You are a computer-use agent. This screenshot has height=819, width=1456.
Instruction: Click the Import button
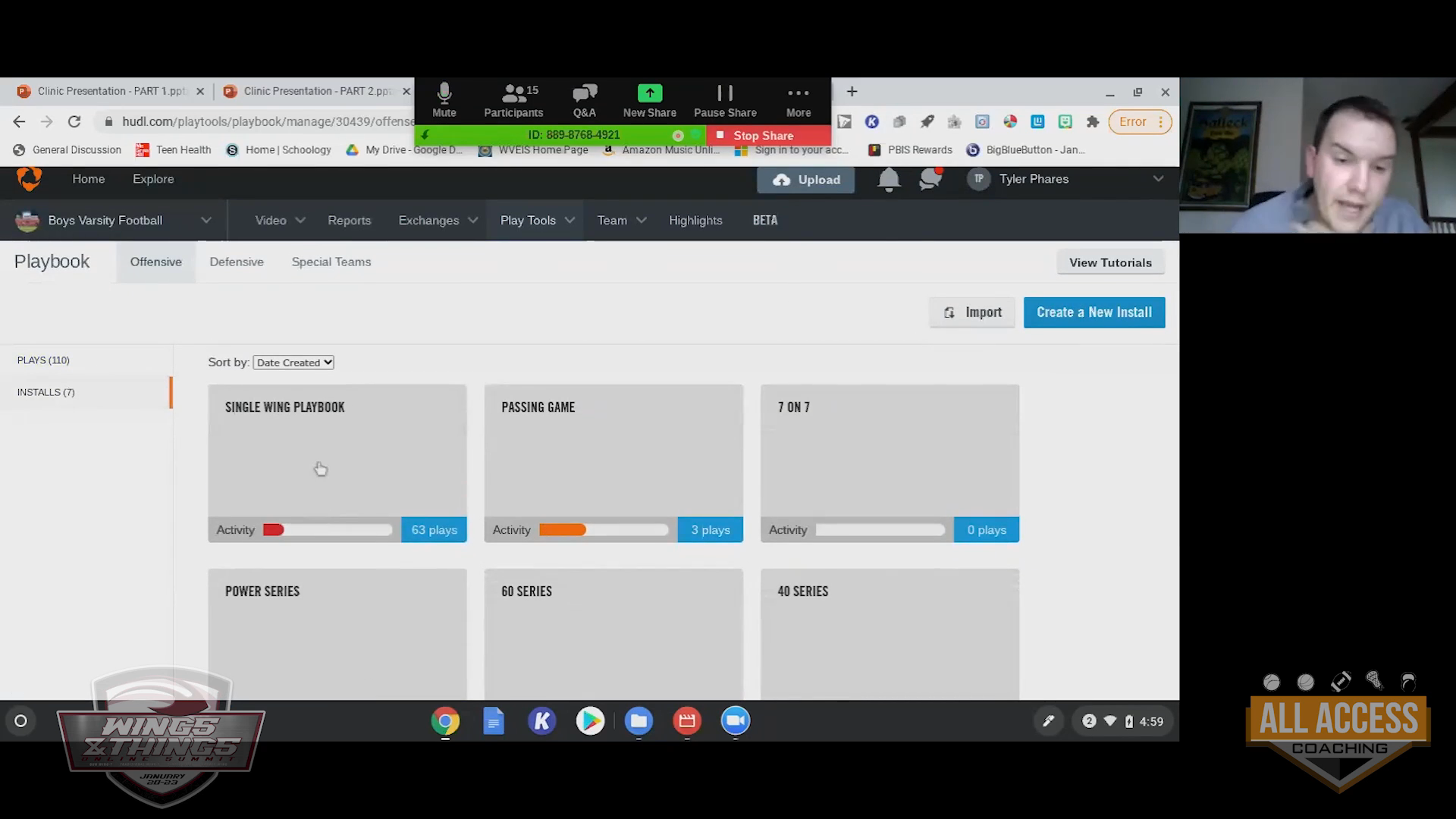pos(972,312)
